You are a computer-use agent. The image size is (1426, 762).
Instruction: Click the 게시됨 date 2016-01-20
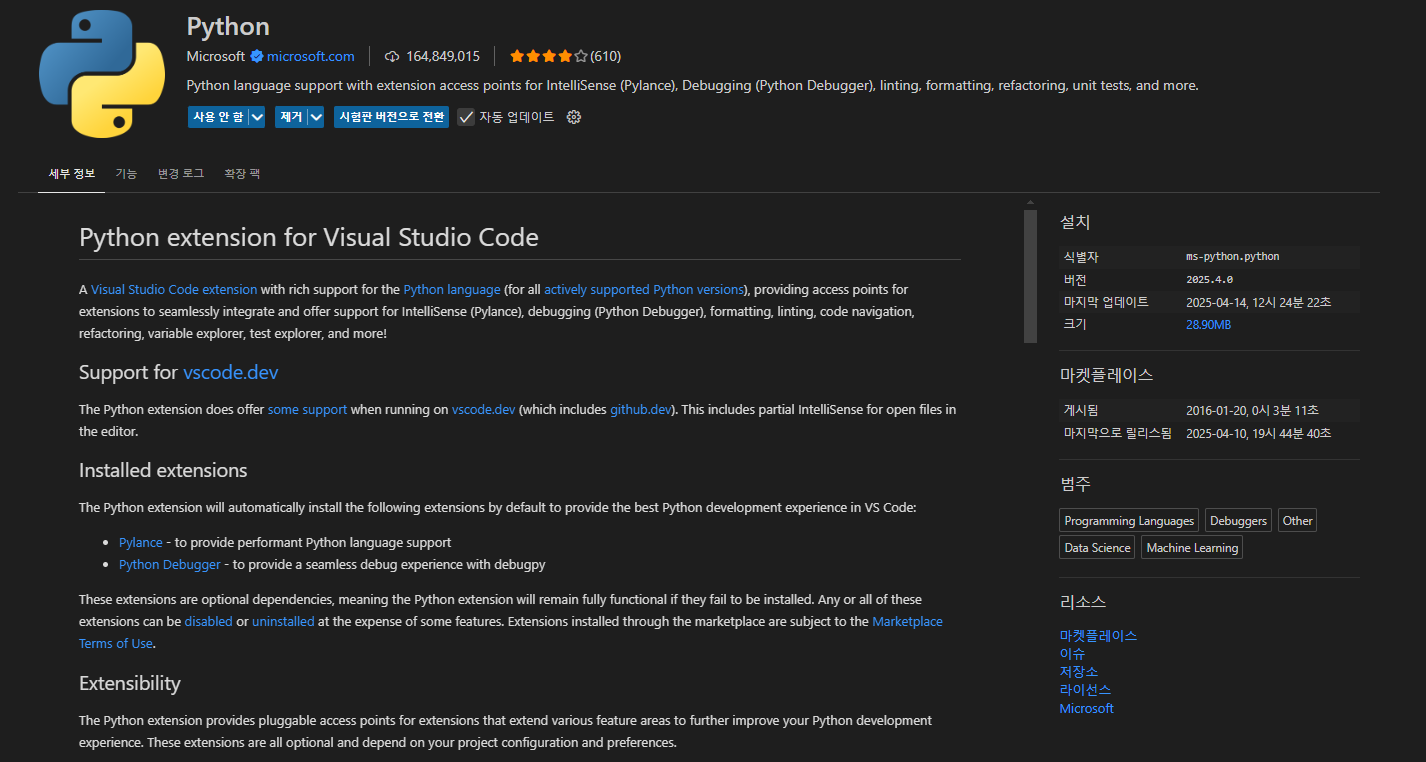click(1252, 410)
